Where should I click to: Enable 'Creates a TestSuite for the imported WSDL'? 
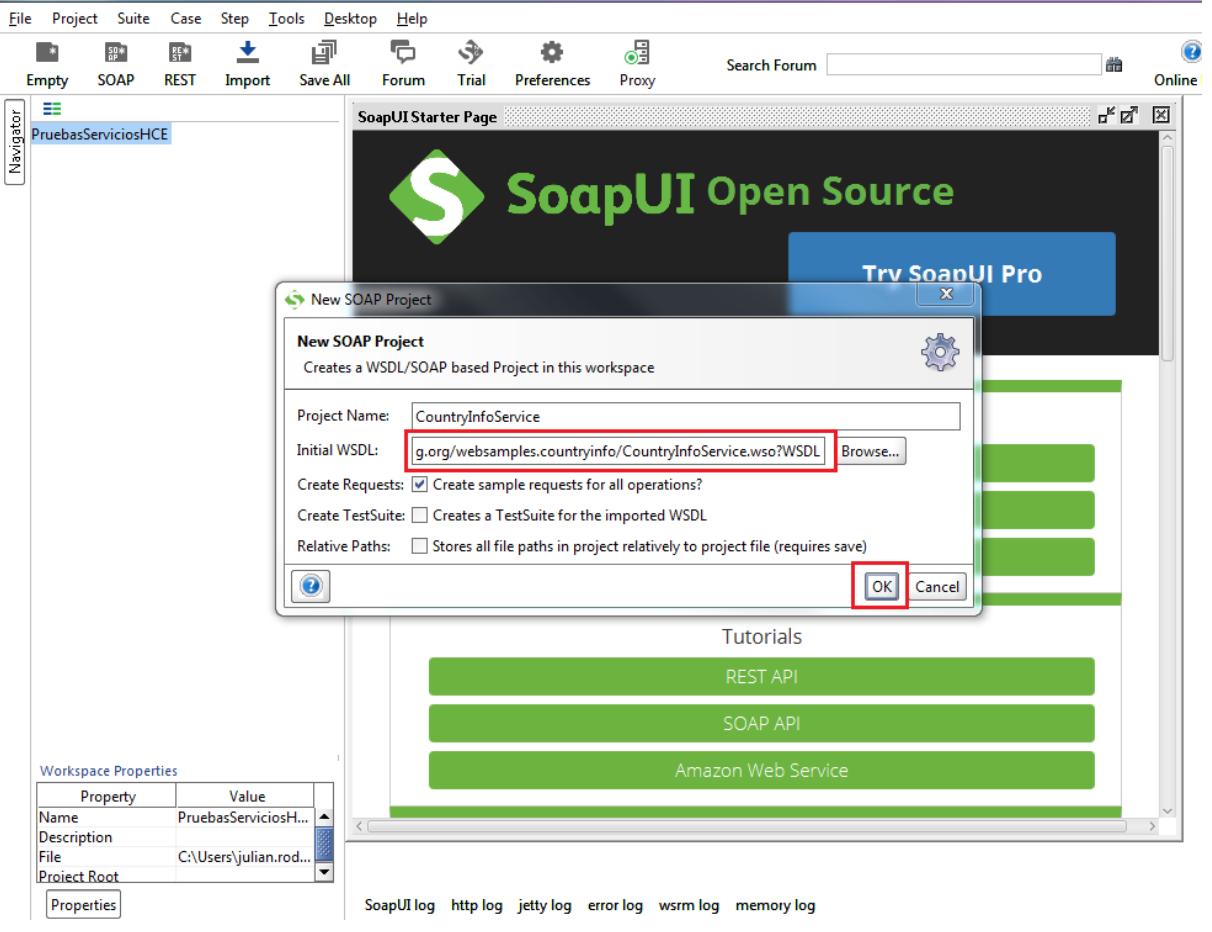[419, 515]
